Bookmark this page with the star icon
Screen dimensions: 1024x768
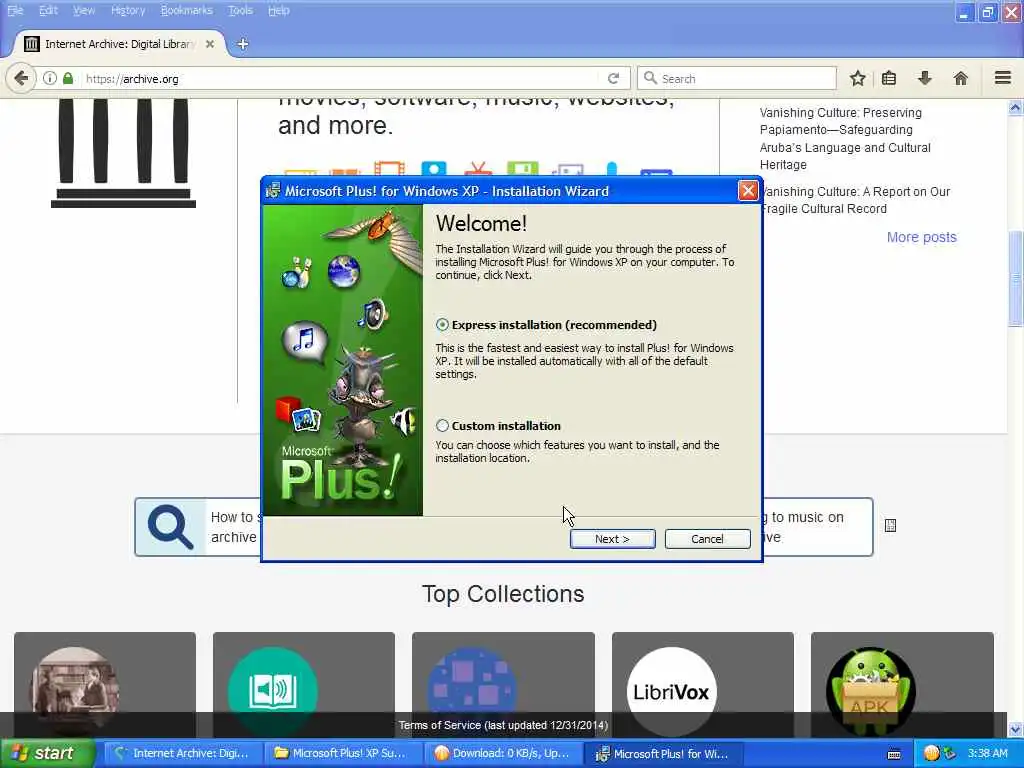point(857,78)
